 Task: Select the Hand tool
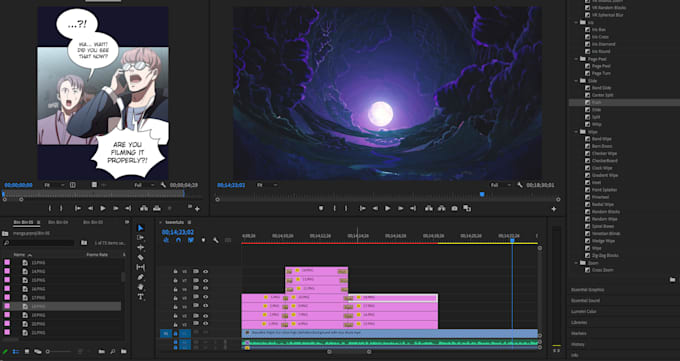141,287
